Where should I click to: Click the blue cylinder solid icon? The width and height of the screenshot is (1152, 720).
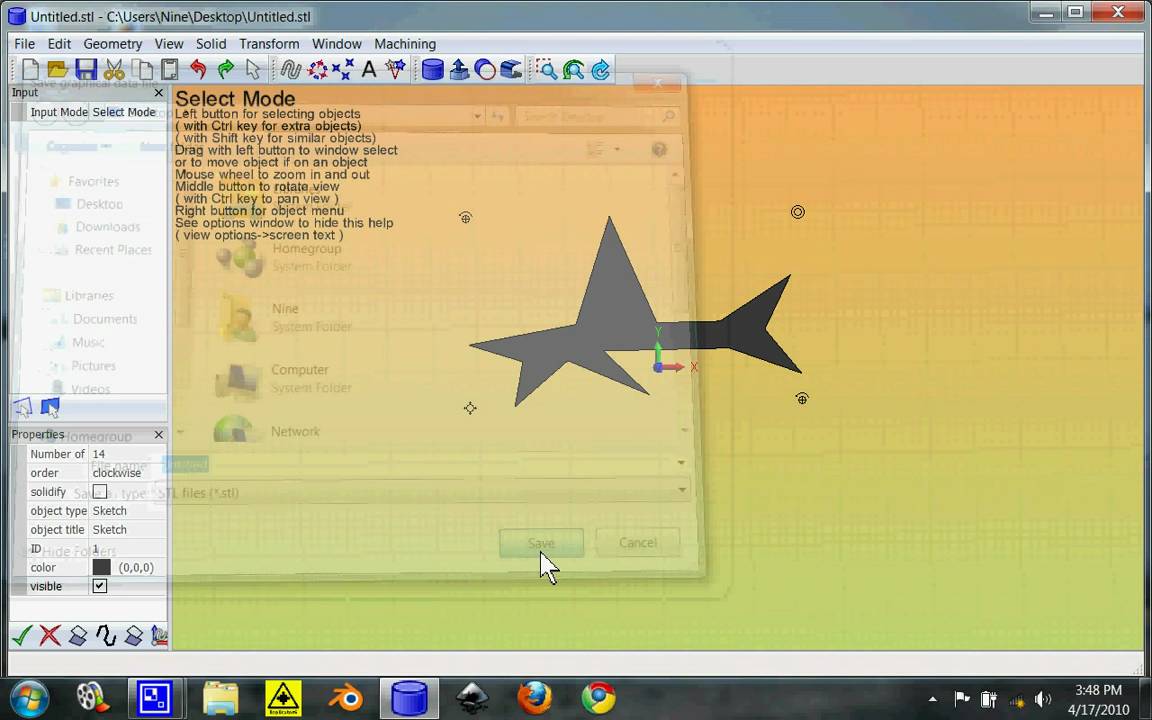click(433, 70)
